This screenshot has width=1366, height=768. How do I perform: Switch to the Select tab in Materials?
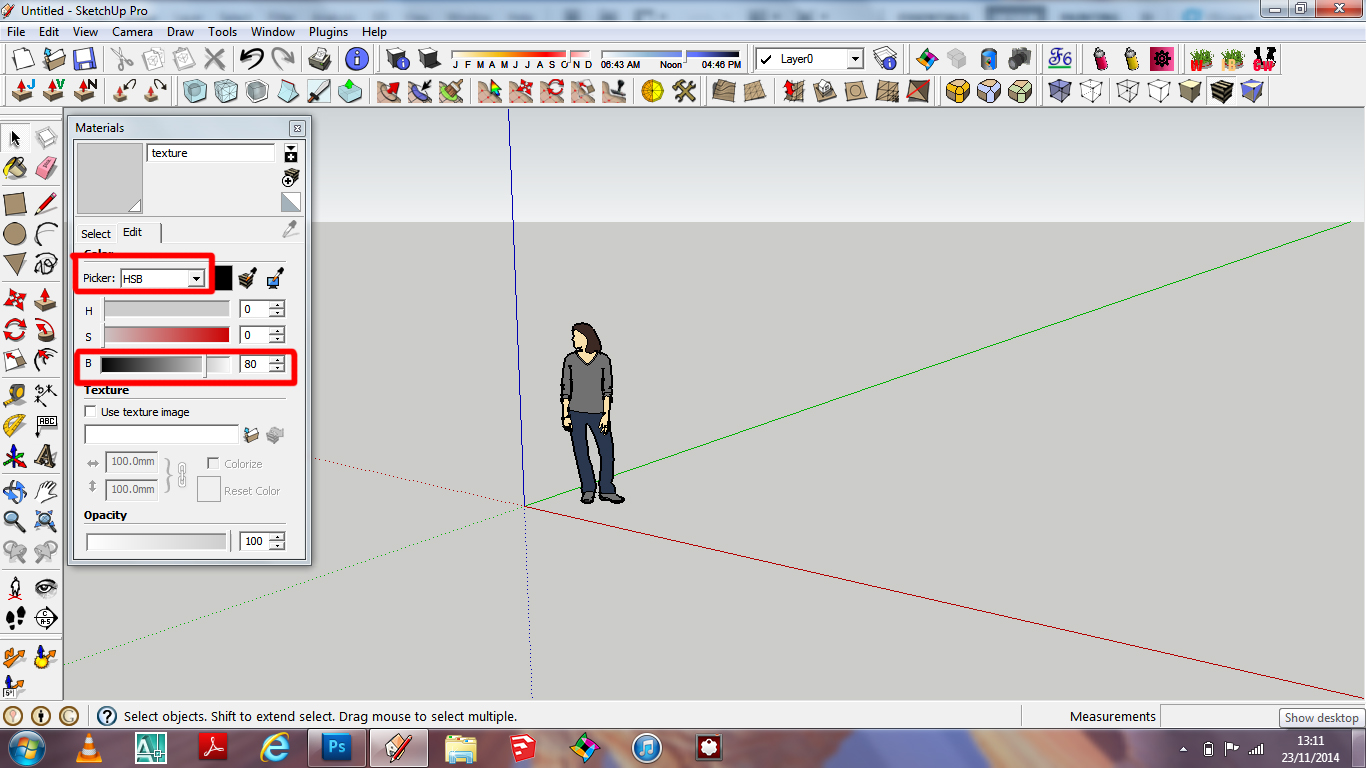96,233
